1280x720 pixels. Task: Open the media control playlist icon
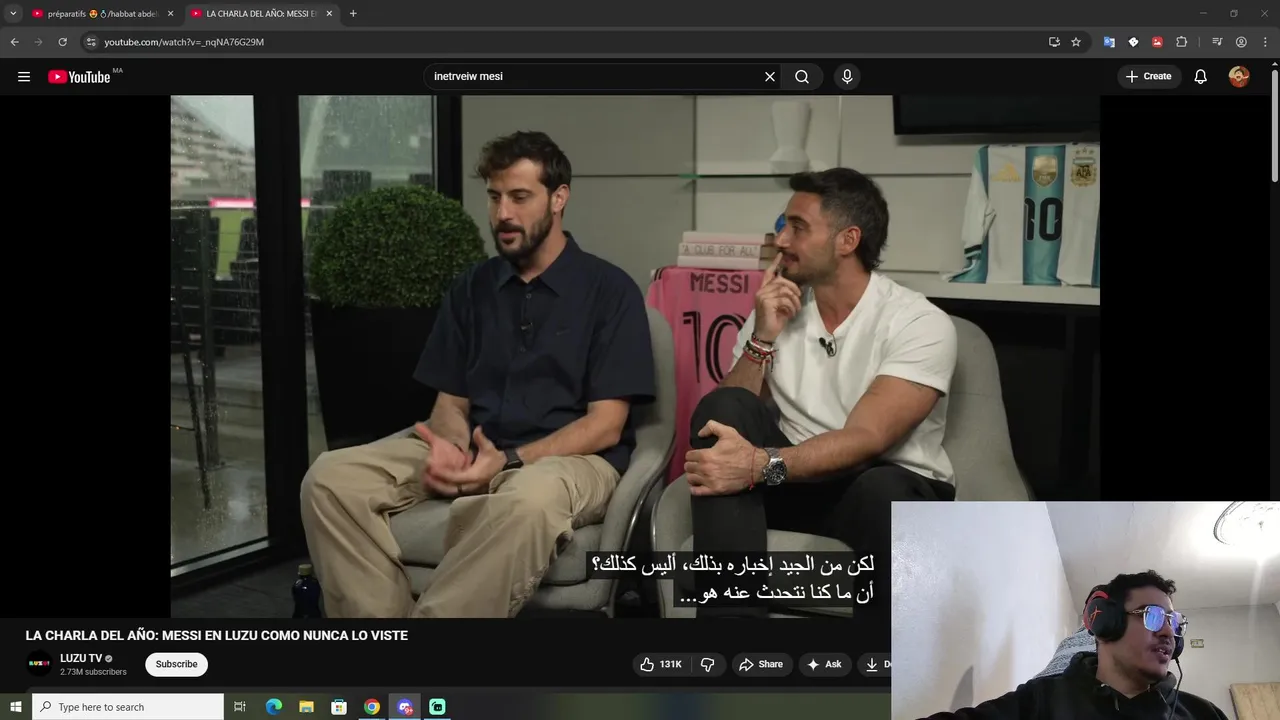click(x=1217, y=42)
